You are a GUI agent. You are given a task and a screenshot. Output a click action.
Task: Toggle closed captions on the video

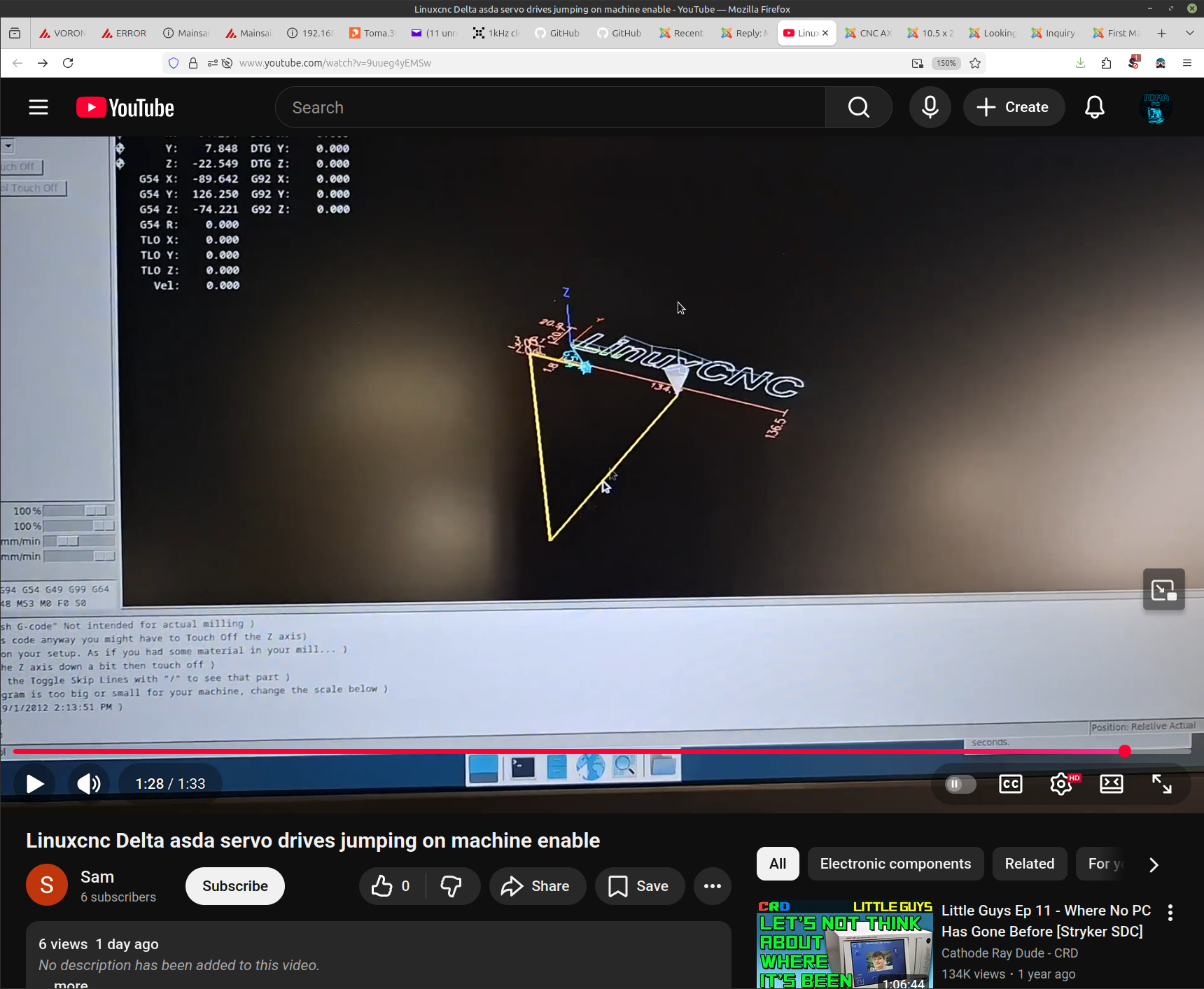[x=1010, y=784]
